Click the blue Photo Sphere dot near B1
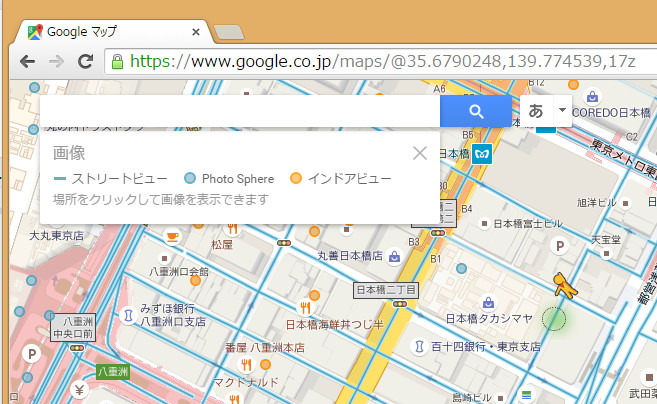Image resolution: width=657 pixels, height=404 pixels. pos(461,268)
